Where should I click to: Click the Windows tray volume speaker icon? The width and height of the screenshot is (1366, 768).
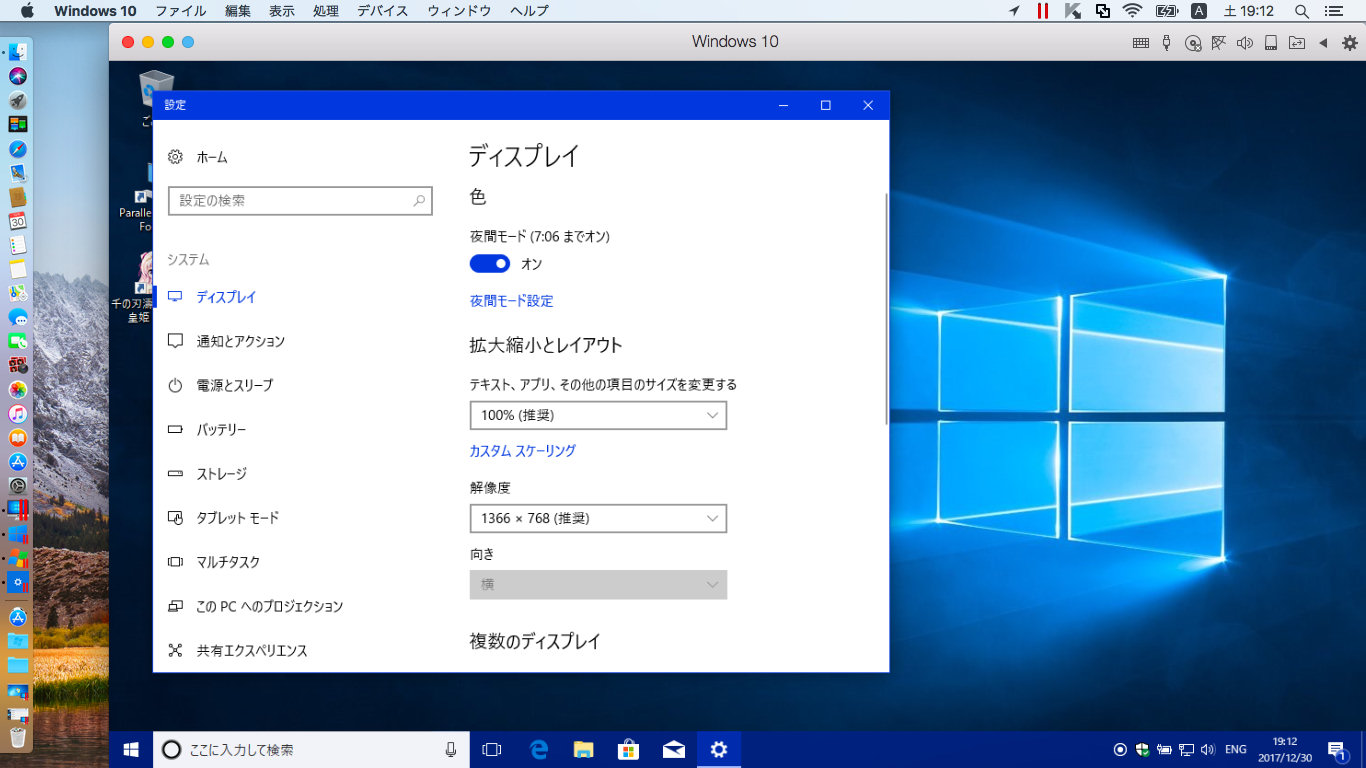click(x=1207, y=749)
